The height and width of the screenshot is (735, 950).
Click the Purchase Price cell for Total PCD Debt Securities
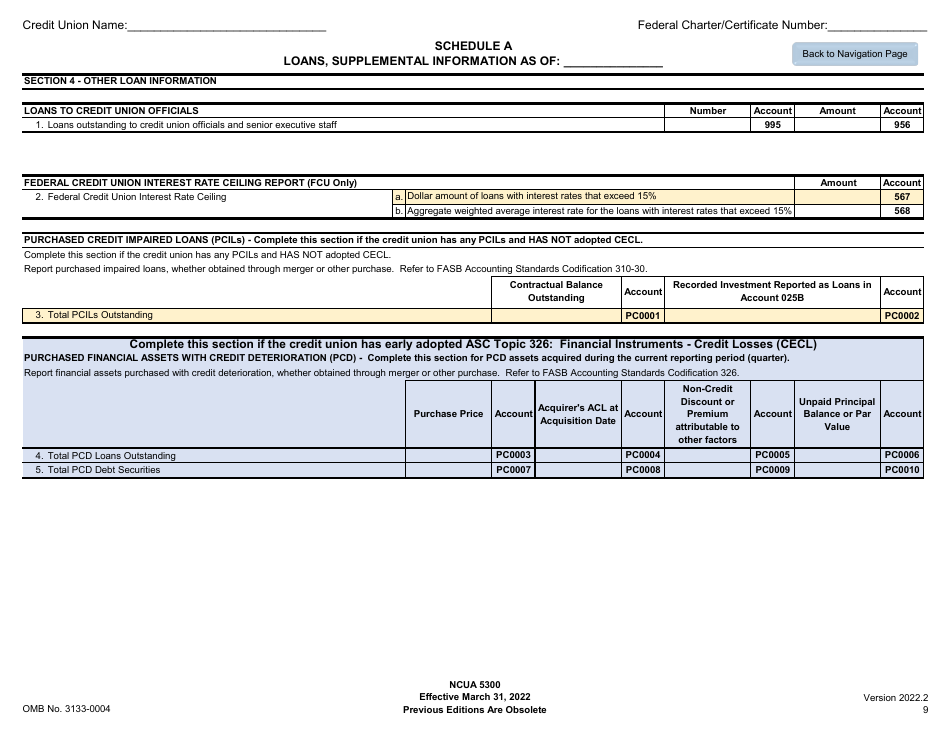[x=449, y=469]
